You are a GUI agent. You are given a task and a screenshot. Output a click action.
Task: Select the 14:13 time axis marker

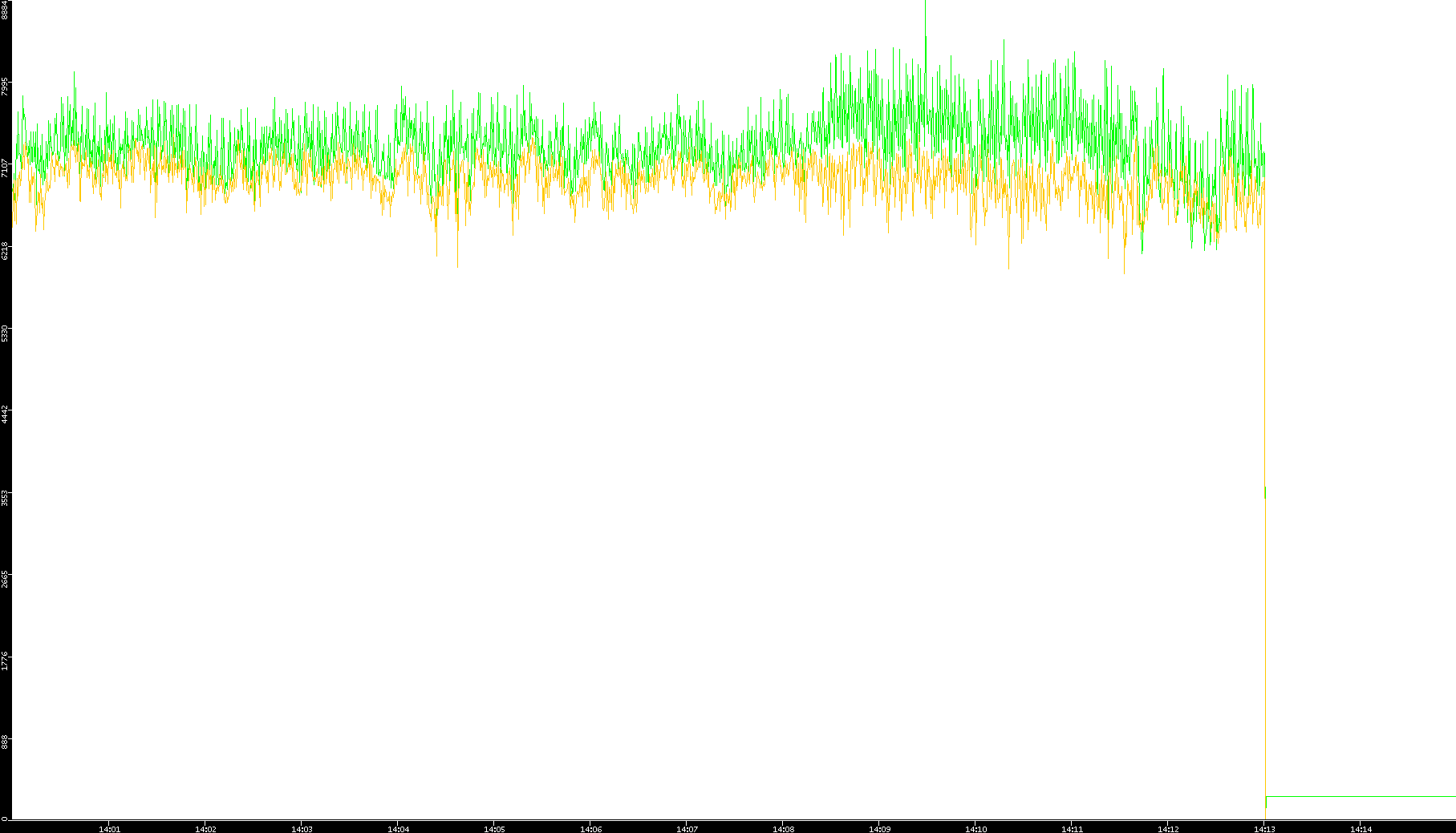click(x=1264, y=829)
